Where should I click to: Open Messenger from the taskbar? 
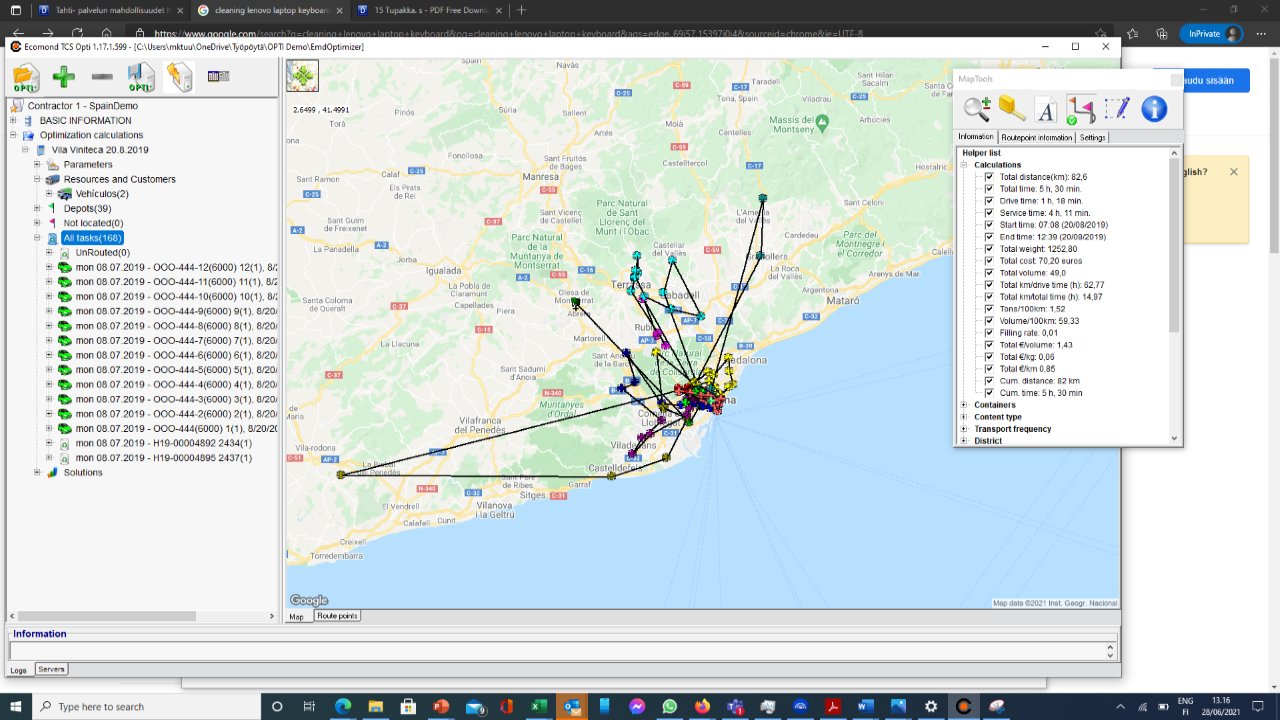(x=637, y=706)
